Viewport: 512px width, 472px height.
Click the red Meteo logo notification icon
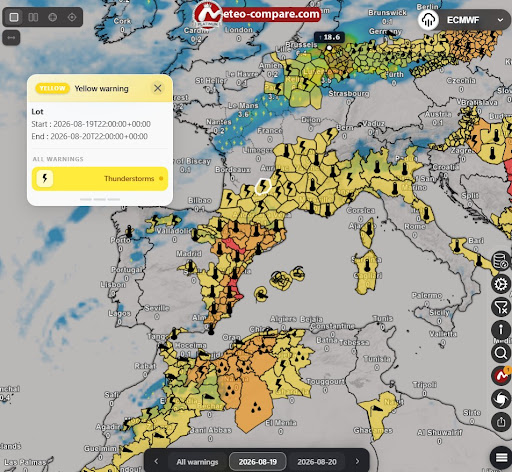point(501,376)
